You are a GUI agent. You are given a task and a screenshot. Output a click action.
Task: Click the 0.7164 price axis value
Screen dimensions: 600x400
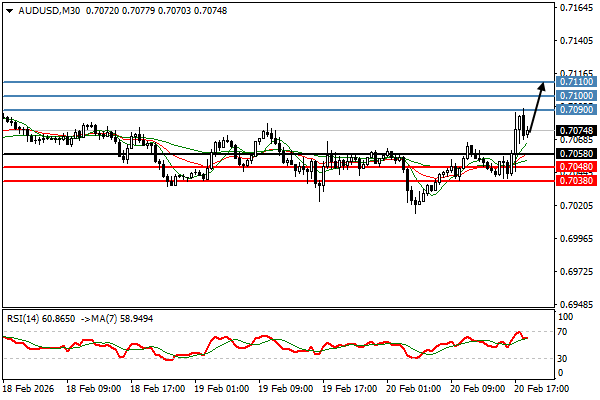click(574, 8)
